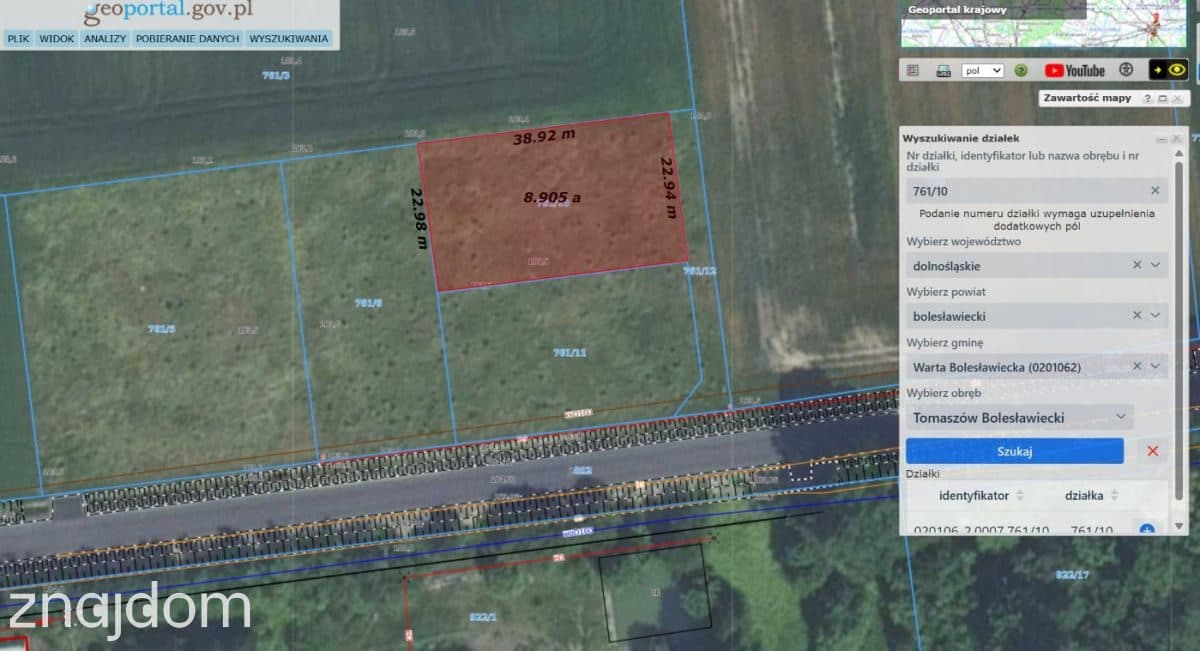Open the legend list icon
The width and height of the screenshot is (1200, 651).
tap(912, 71)
